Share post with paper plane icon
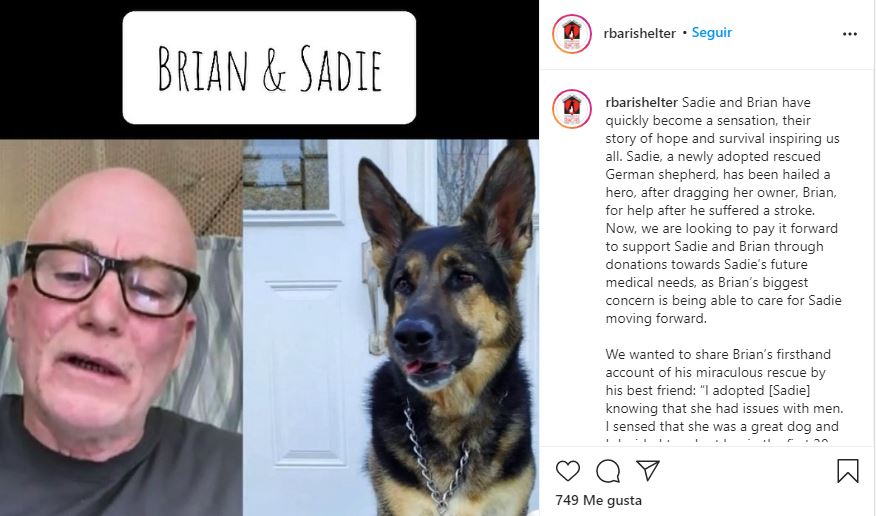Screen dimensions: 876x516 (648, 470)
